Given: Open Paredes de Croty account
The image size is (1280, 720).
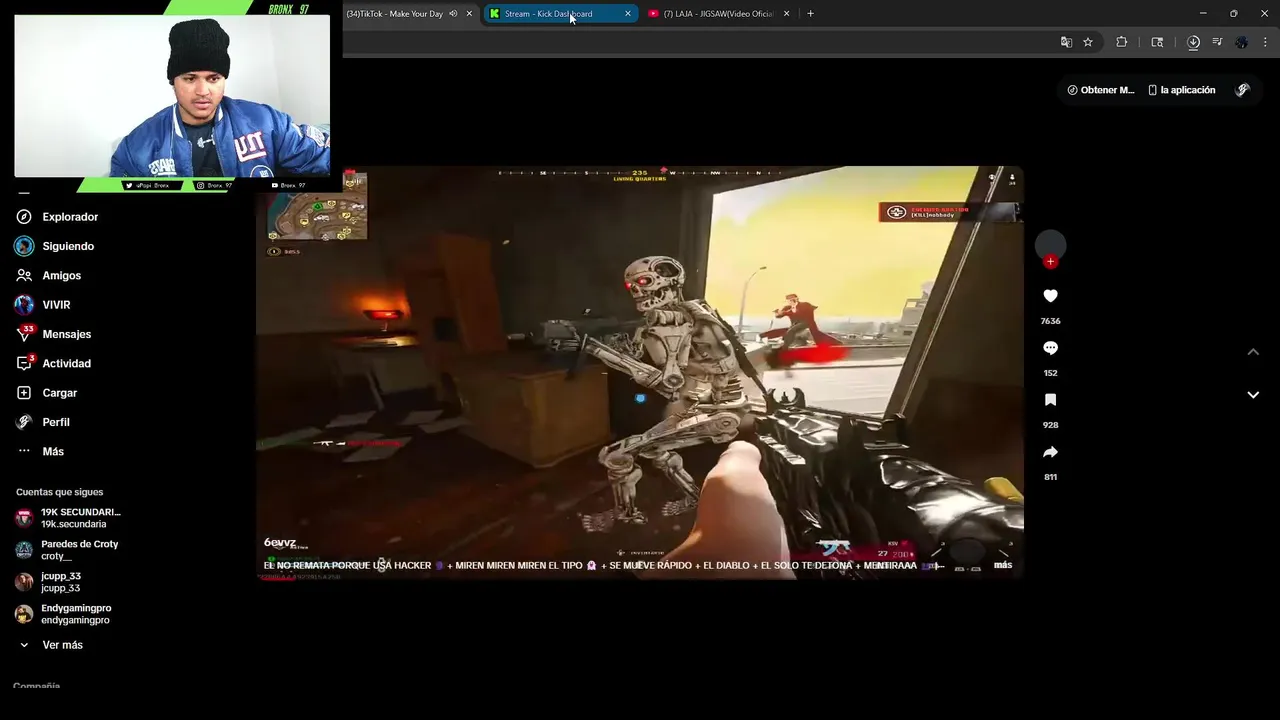Looking at the screenshot, I should click(x=67, y=550).
